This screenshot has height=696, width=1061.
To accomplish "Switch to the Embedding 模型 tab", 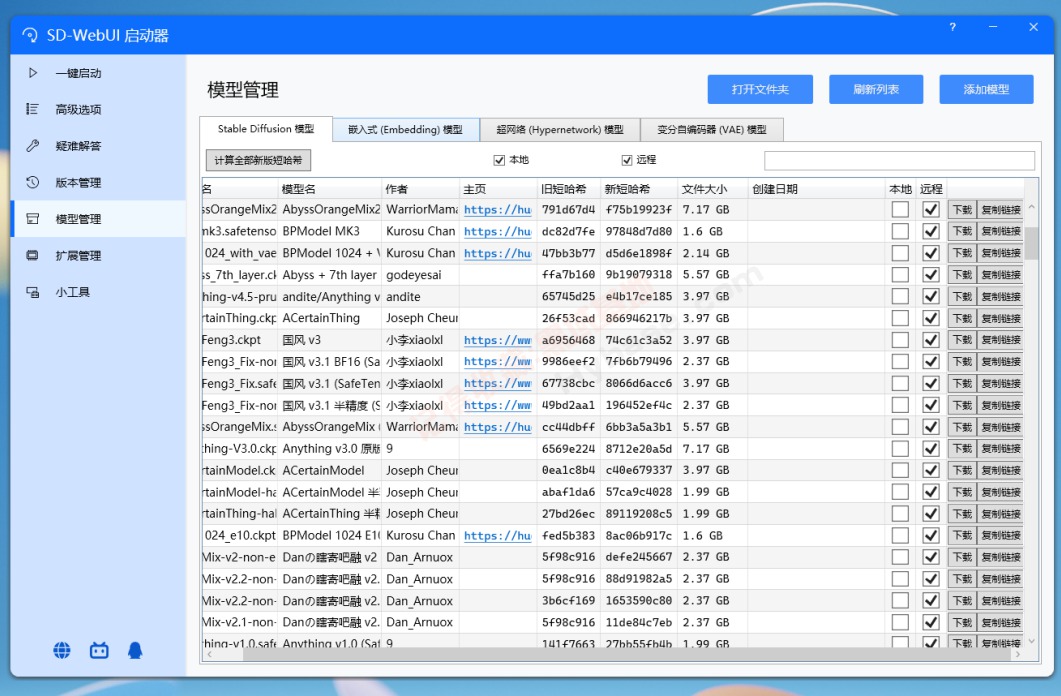I will pyautogui.click(x=405, y=129).
